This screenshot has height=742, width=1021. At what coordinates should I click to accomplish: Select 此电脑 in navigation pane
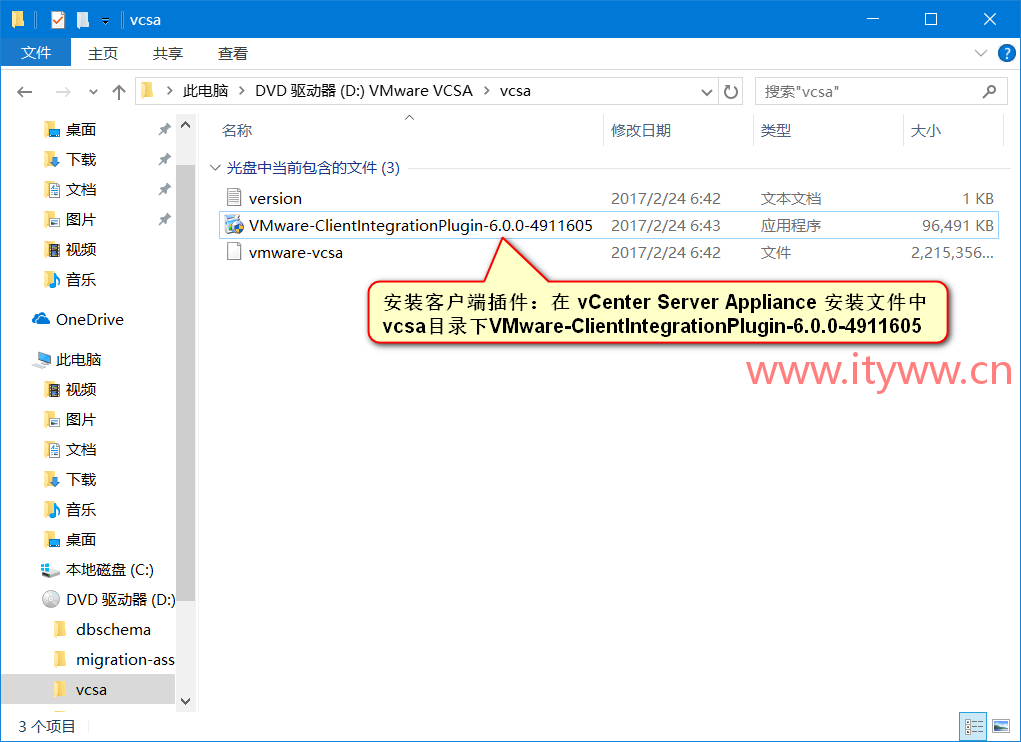pyautogui.click(x=78, y=360)
